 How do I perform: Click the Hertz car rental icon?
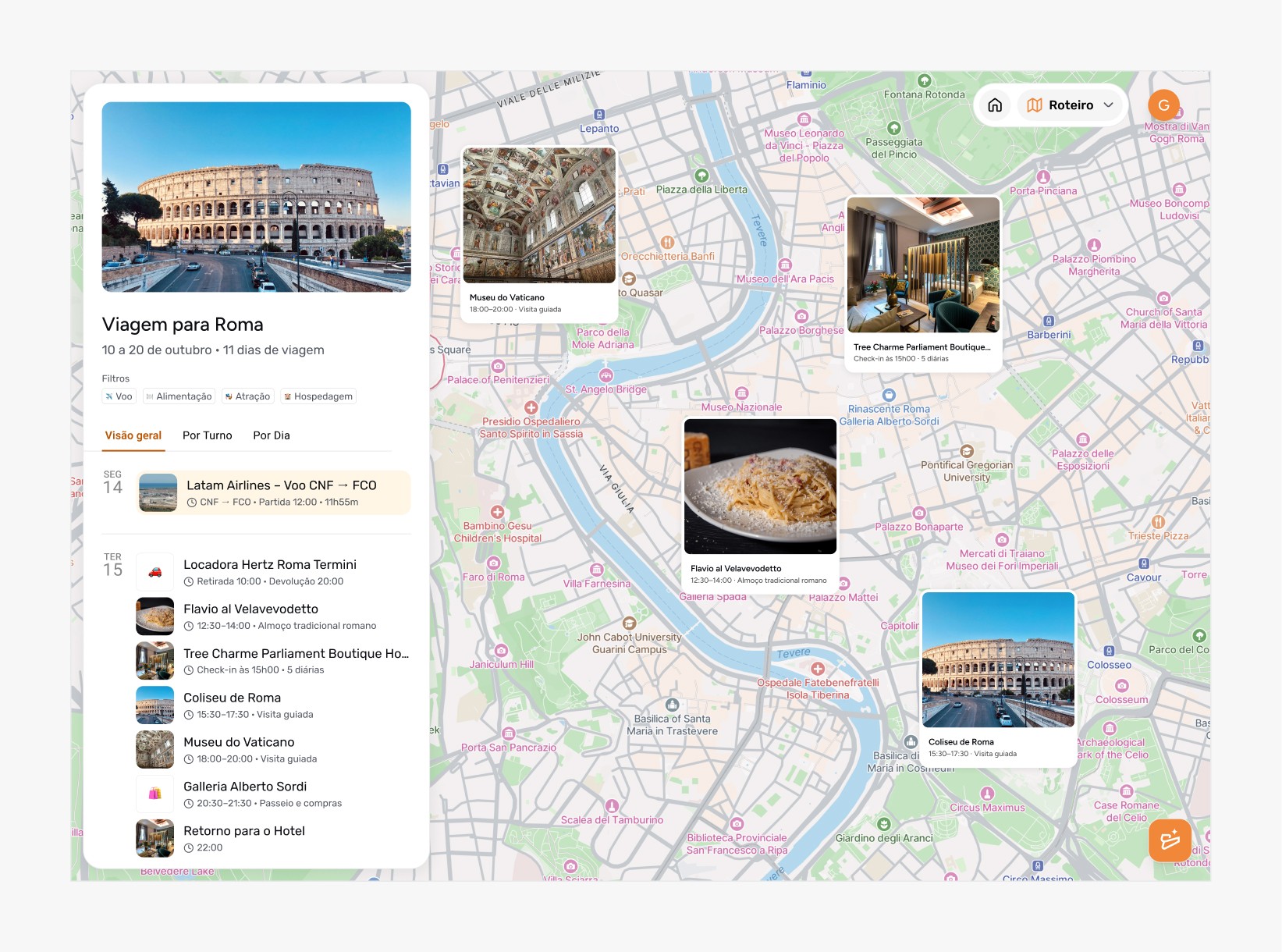(155, 572)
